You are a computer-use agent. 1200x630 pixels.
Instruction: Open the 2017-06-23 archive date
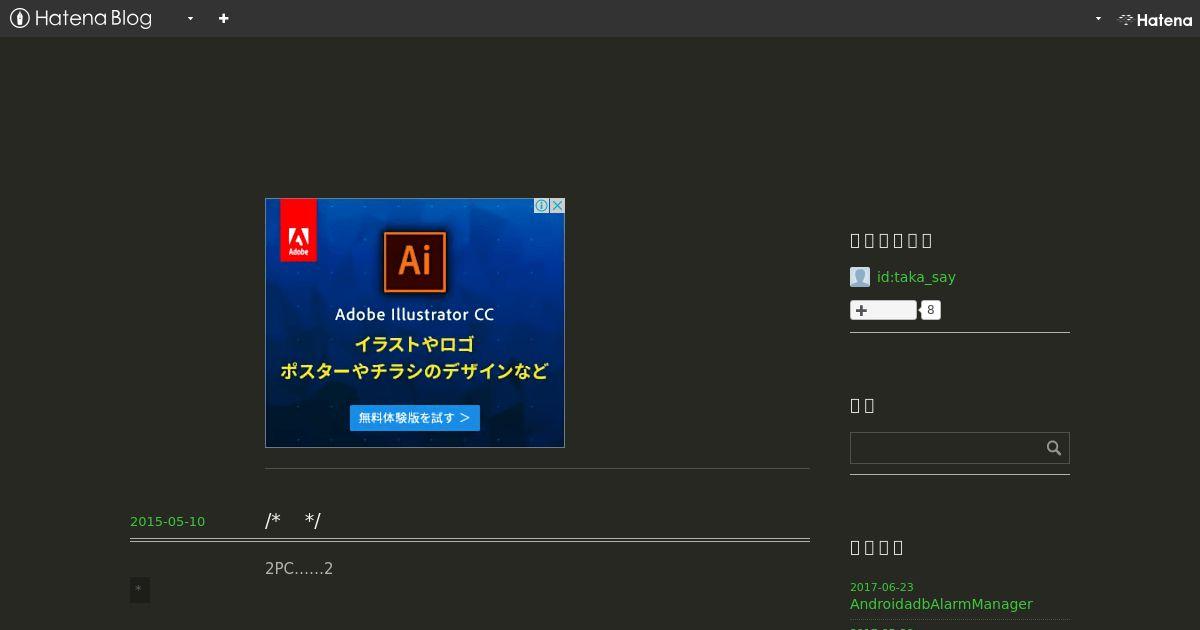pos(882,587)
